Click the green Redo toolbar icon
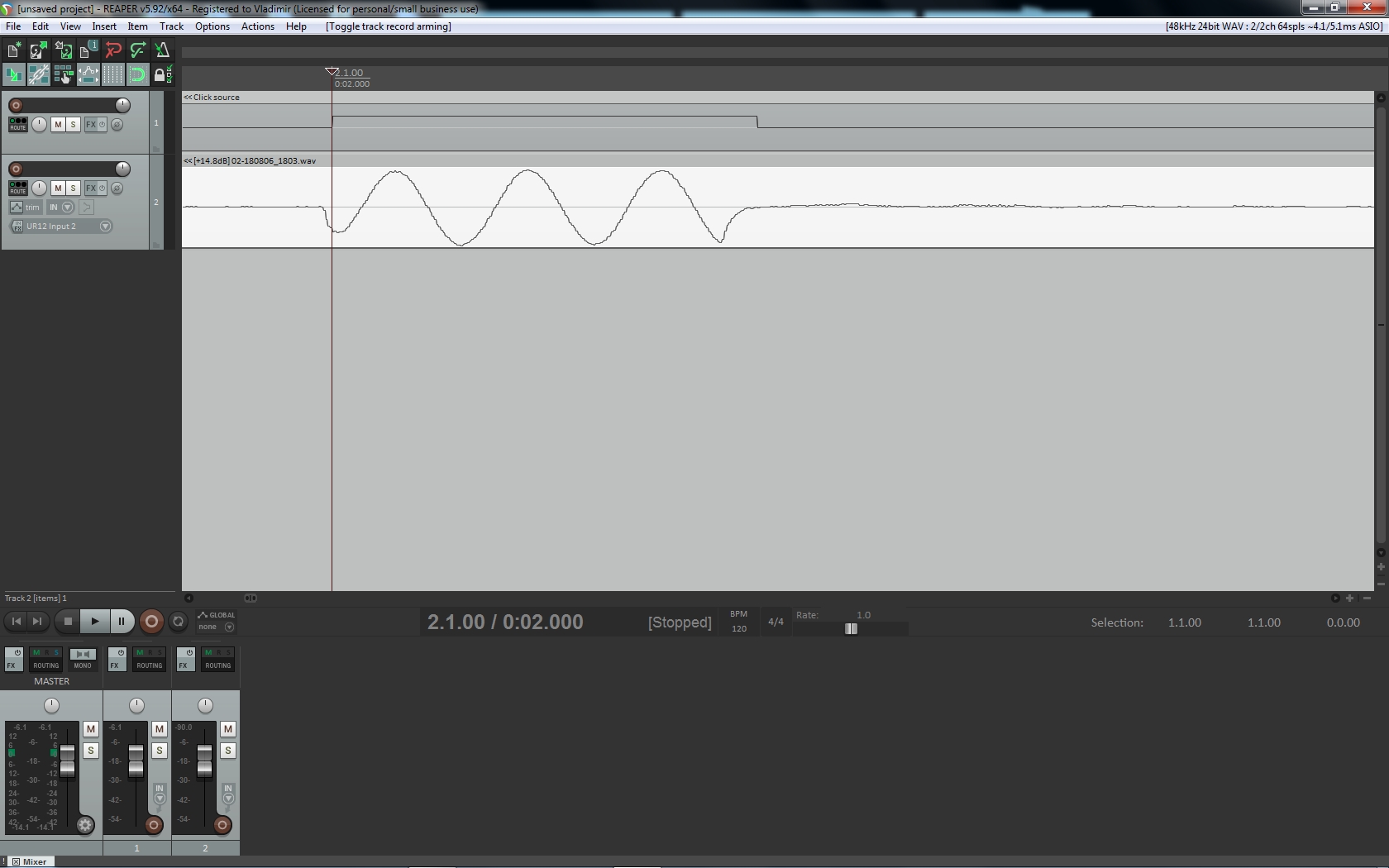Viewport: 1389px width, 868px height. [x=137, y=51]
